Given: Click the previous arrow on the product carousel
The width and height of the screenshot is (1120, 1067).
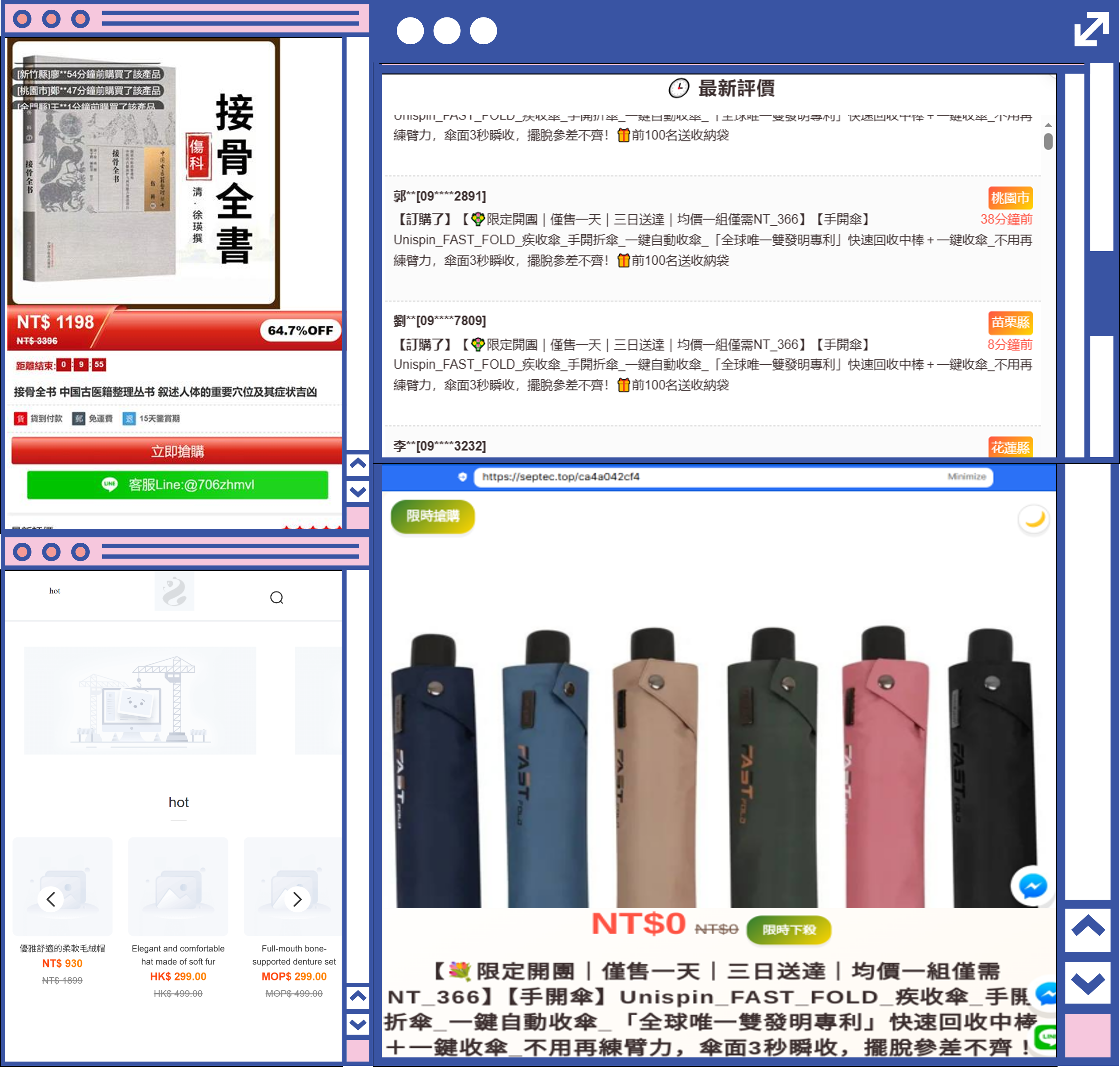Looking at the screenshot, I should click(x=50, y=899).
